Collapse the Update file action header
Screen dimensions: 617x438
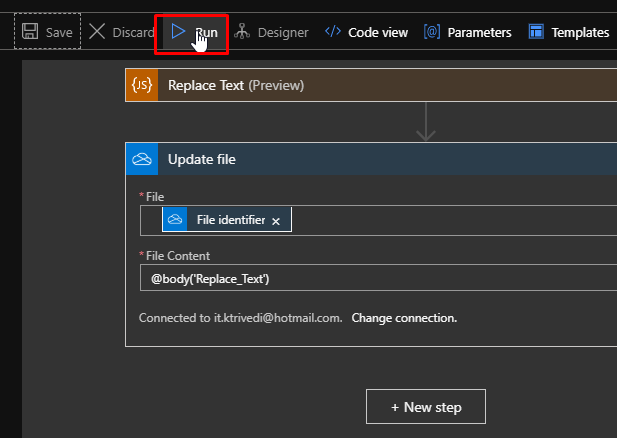coord(371,159)
